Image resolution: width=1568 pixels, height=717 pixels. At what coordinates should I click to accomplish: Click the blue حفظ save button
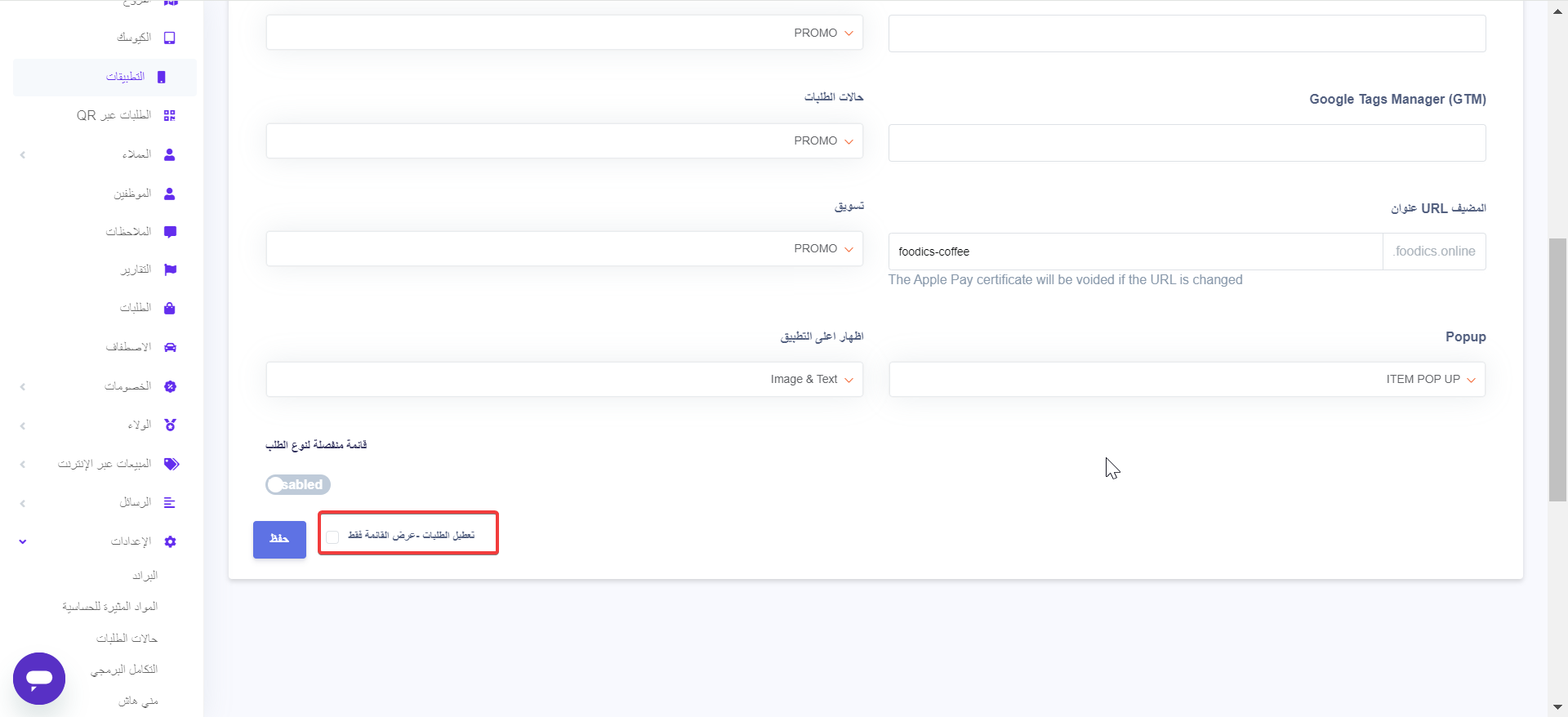279,539
